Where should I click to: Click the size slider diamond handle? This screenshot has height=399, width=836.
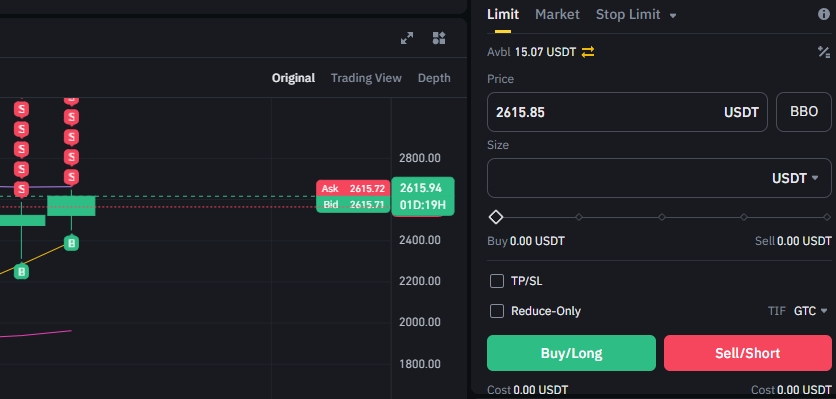tap(496, 217)
